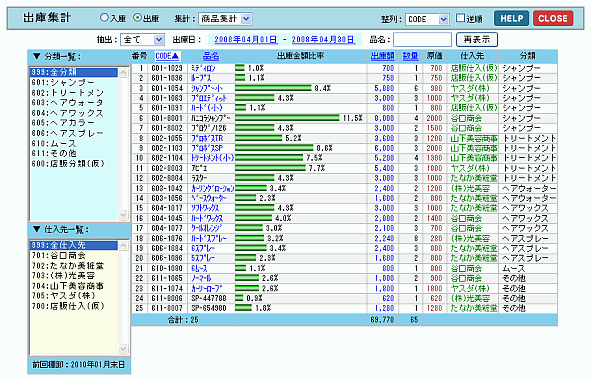The image size is (591, 381).
Task: Click 前回棚卸 2010年01月末日 label
Action: coord(78,364)
